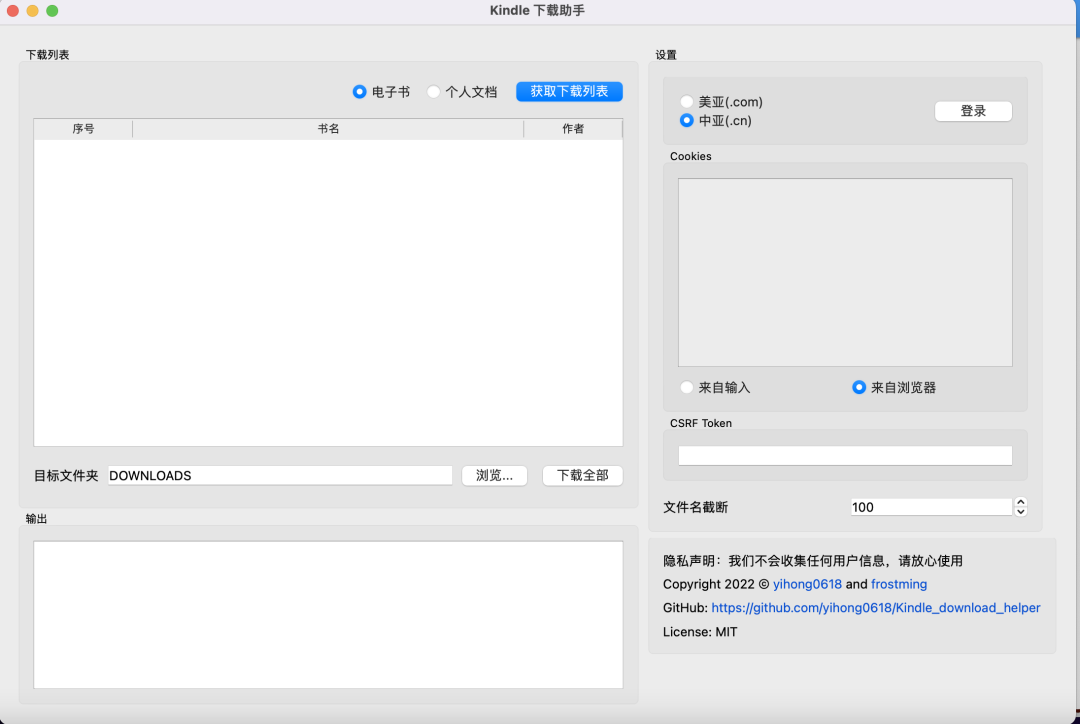
Task: Choose 美亚(.com) region option
Action: (687, 102)
